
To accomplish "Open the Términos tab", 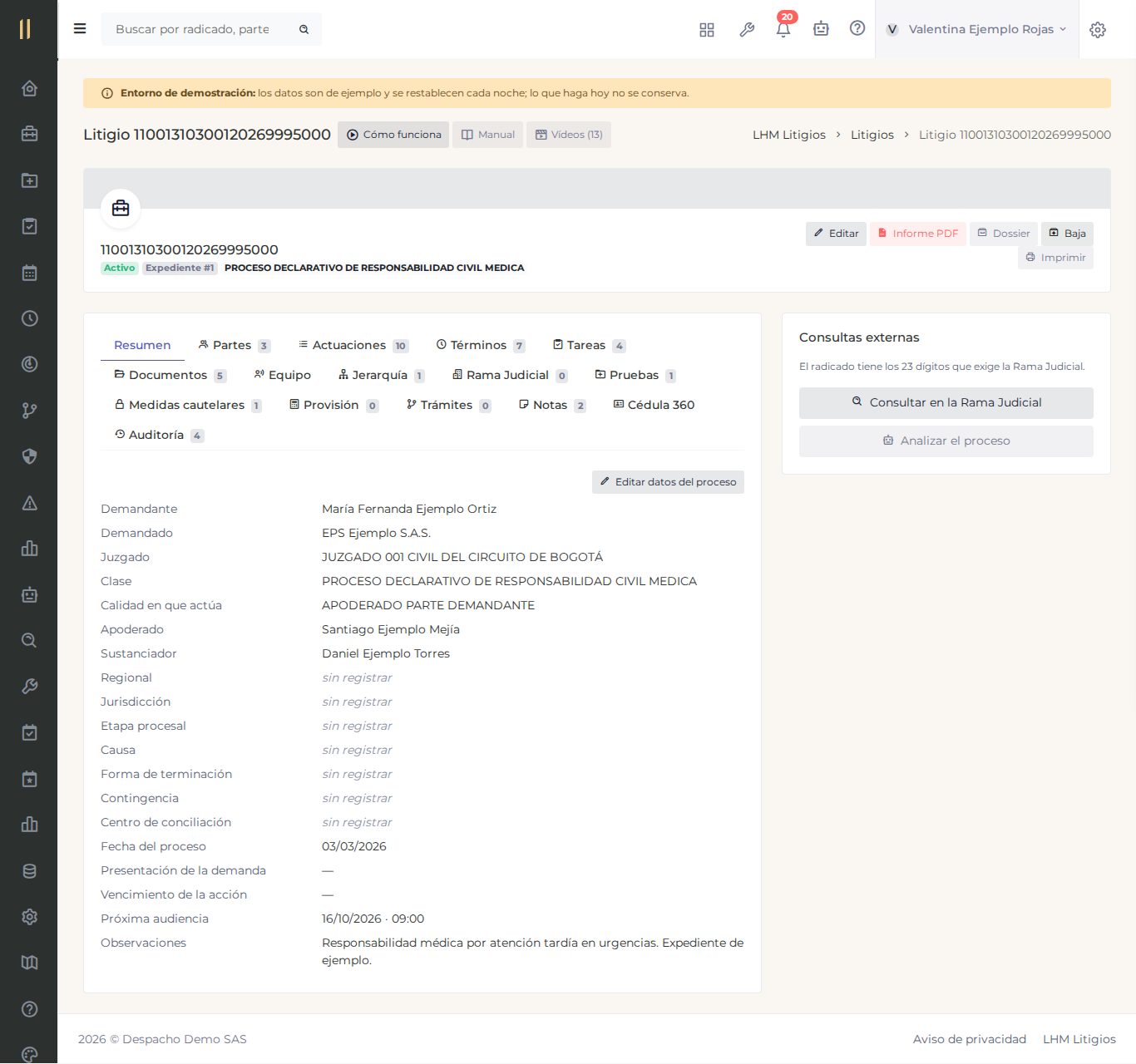I will 481,345.
